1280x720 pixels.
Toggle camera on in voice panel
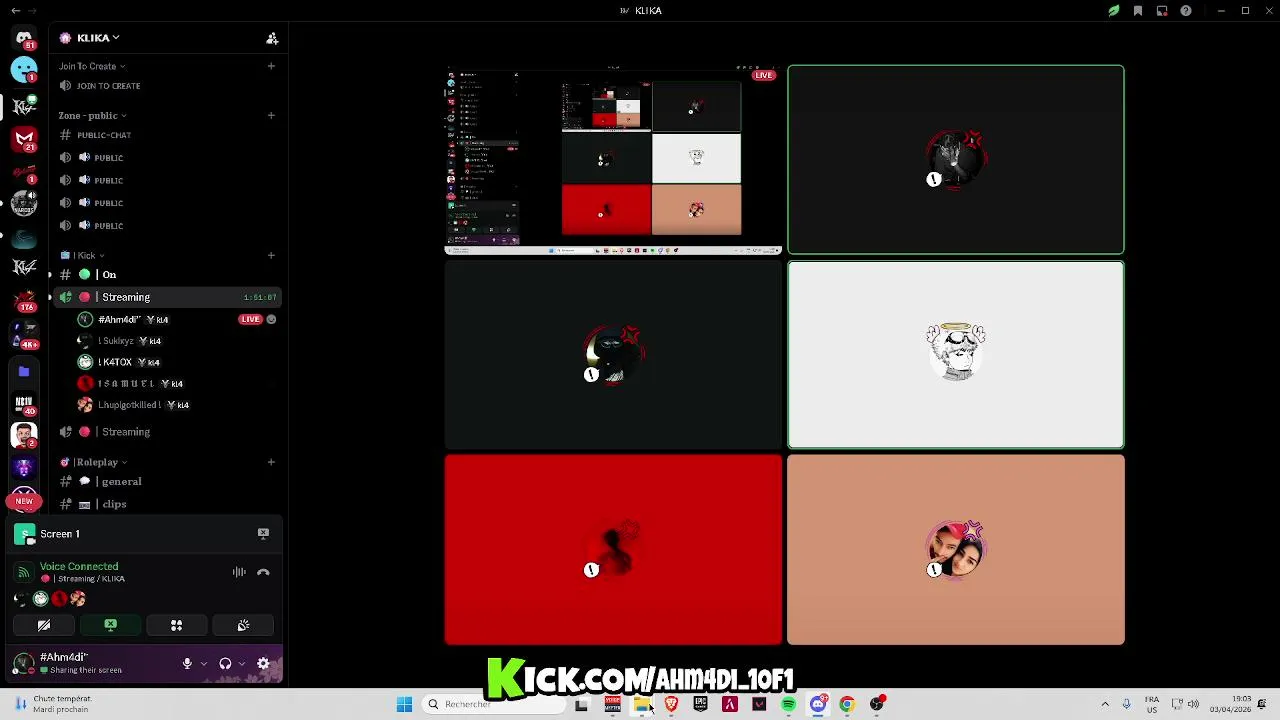(x=44, y=626)
